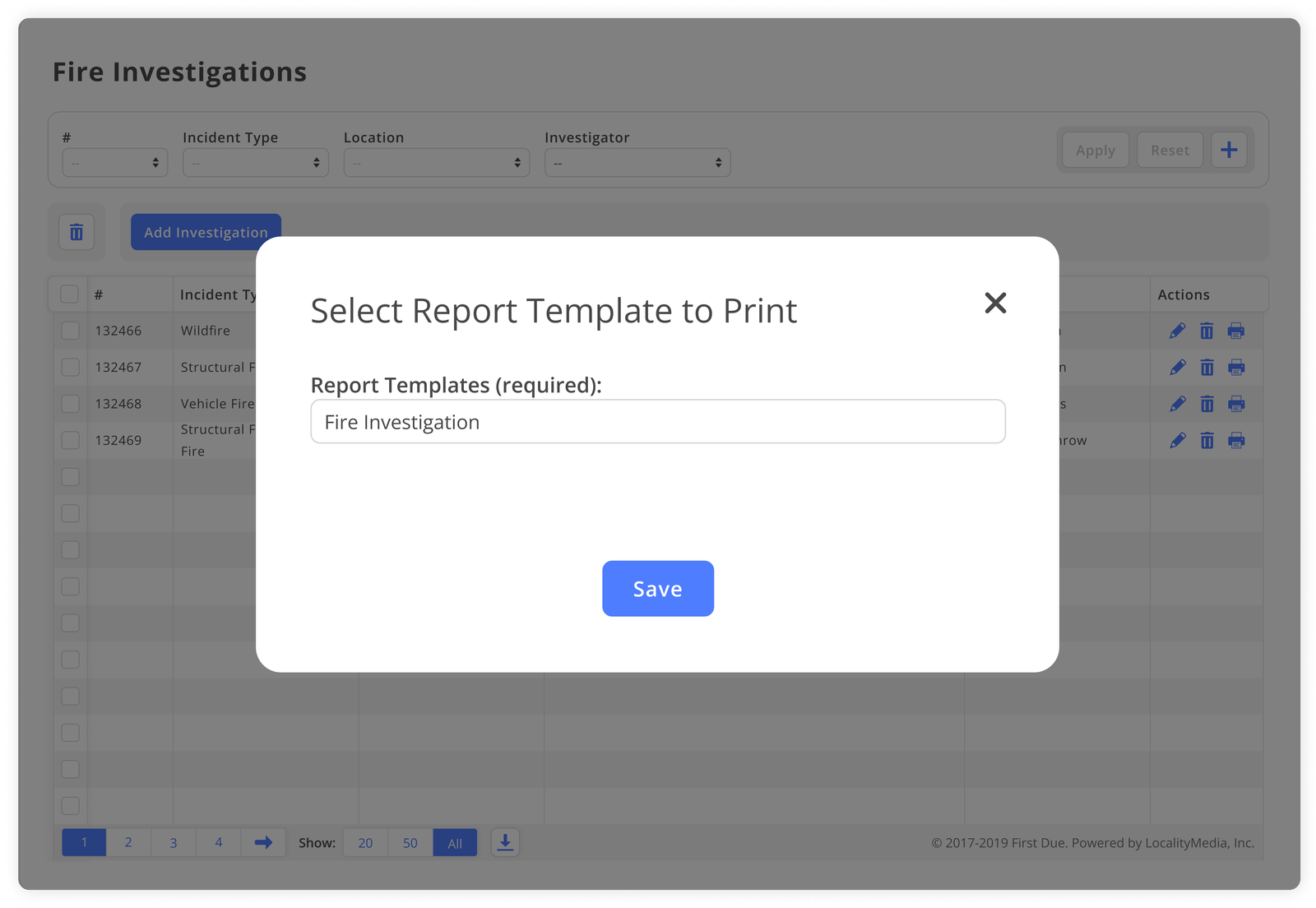Image resolution: width=1316 pixels, height=908 pixels.
Task: Click the Report Templates field showing Fire Investigation
Action: click(658, 422)
